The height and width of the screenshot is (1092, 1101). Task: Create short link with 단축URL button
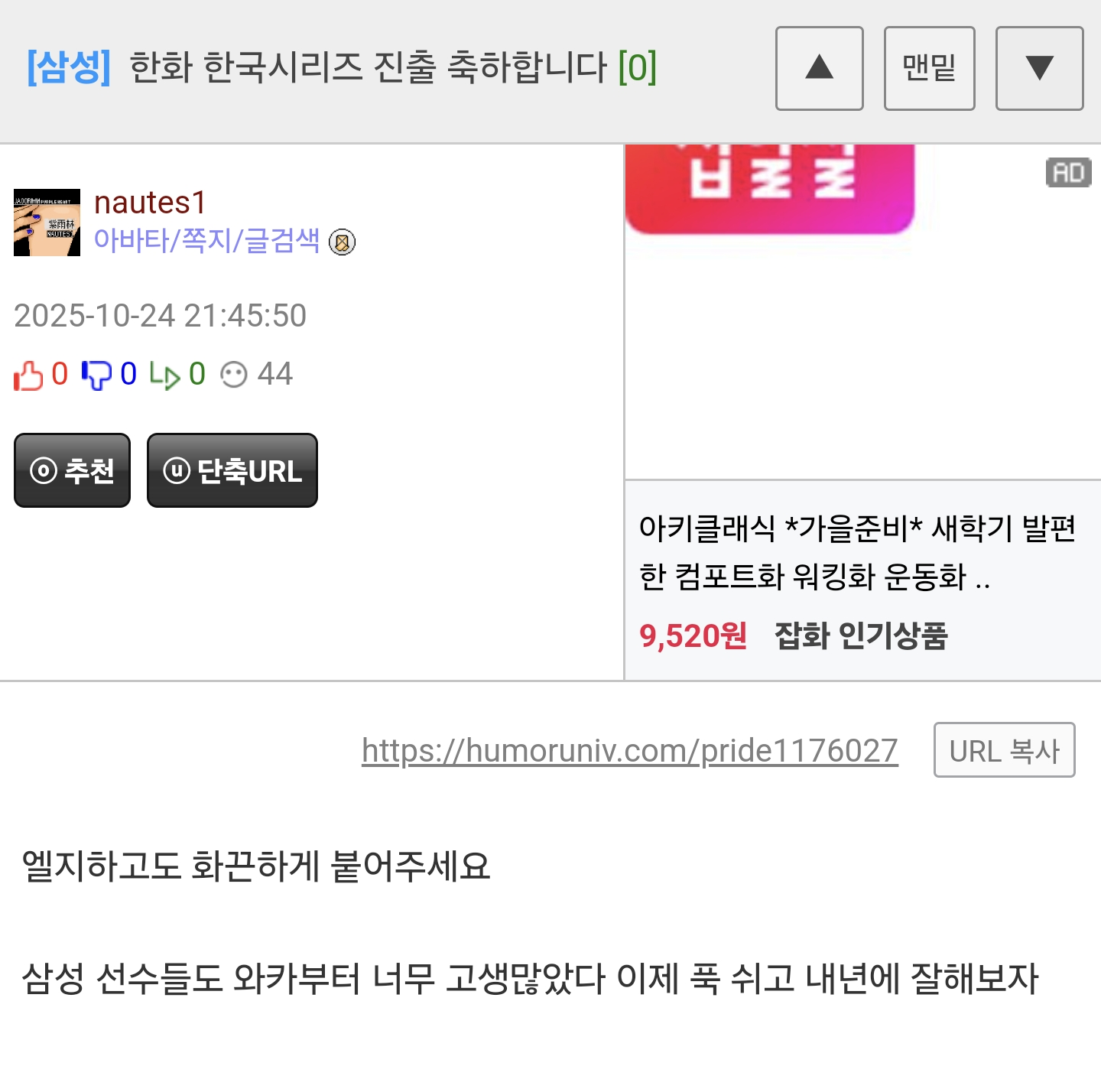[x=232, y=470]
